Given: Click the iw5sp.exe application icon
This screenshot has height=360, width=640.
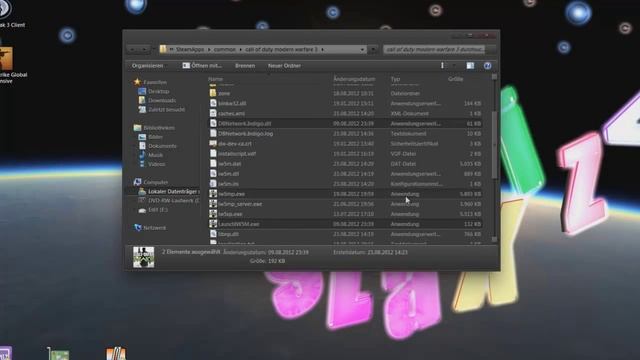Looking at the screenshot, I should coord(213,214).
